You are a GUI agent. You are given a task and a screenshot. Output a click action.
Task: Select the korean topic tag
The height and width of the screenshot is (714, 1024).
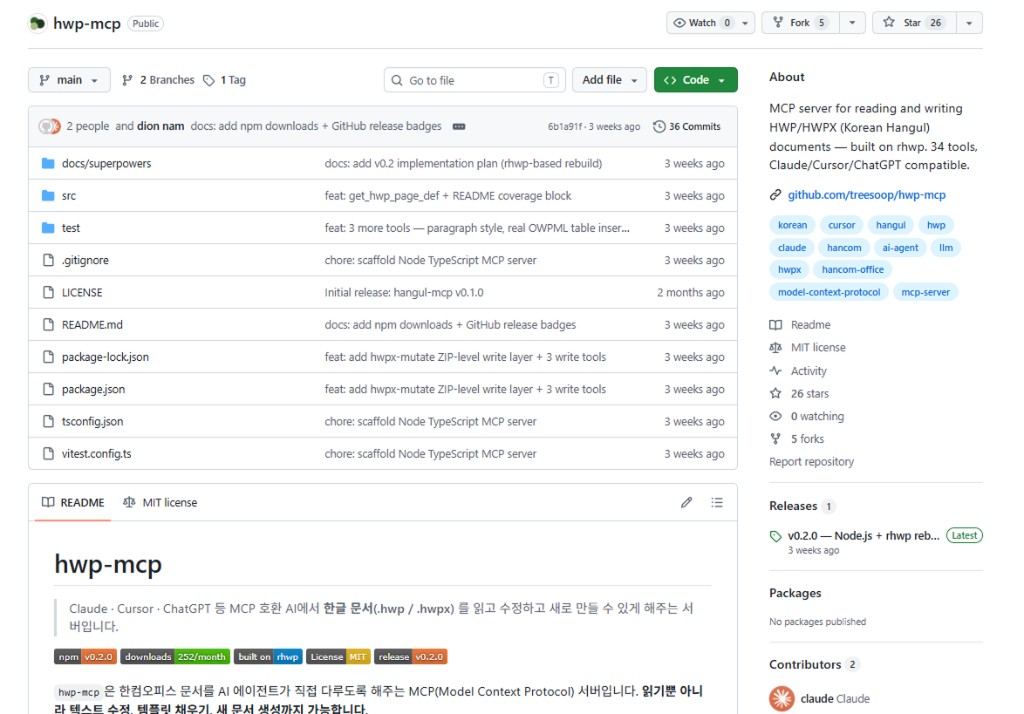[x=792, y=225]
